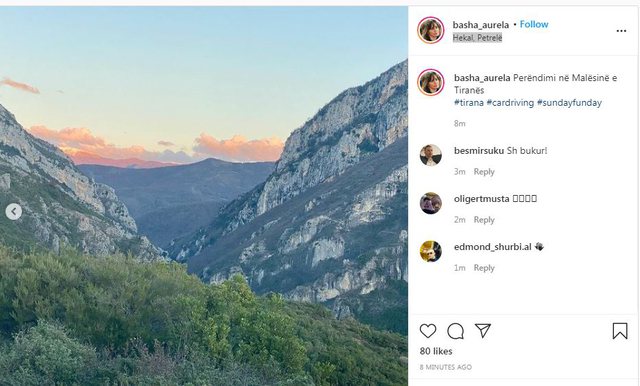
Task: Reply to edmond_shurbi.al's comment
Action: pyautogui.click(x=484, y=268)
